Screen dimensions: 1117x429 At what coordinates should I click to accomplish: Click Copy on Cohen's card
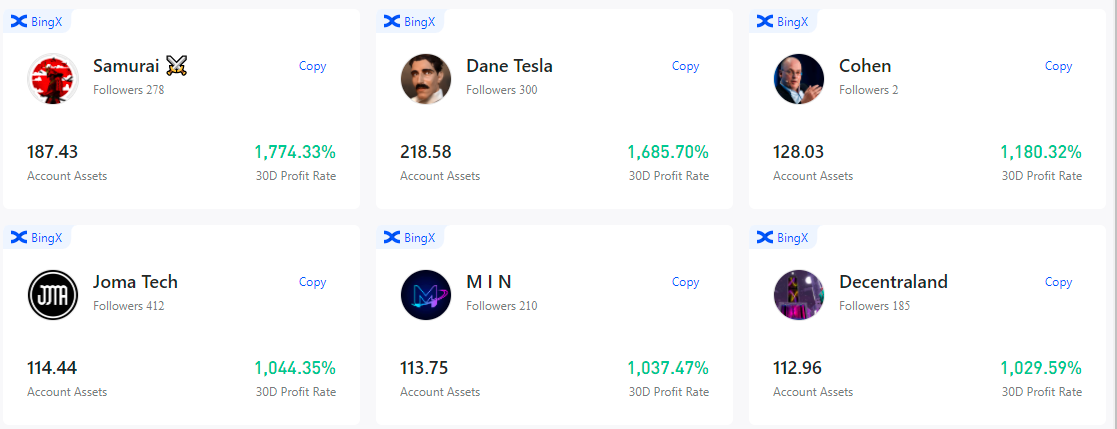(1059, 66)
